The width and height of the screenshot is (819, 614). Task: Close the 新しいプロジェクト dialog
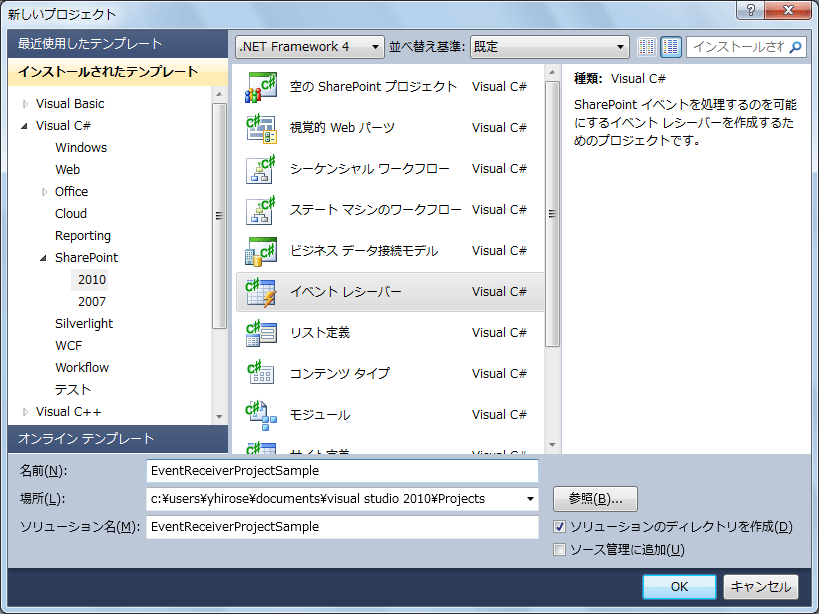pos(789,10)
